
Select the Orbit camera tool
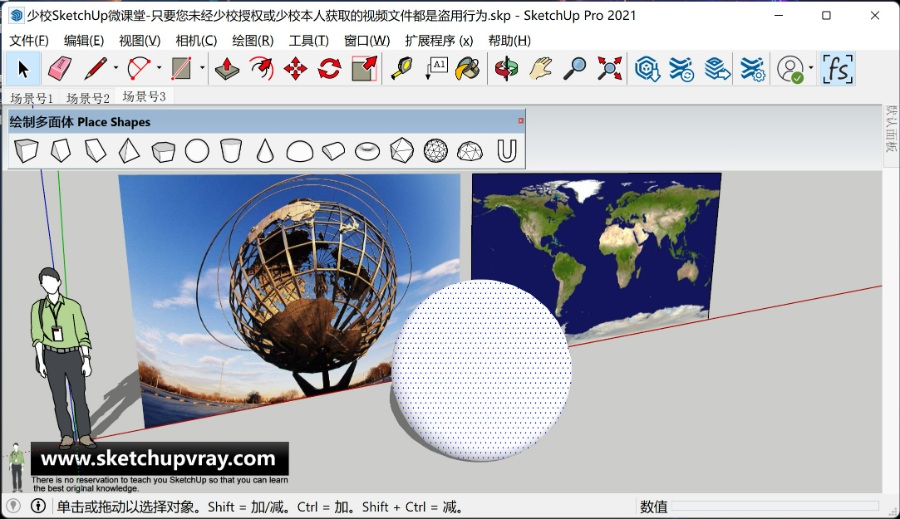pos(506,69)
